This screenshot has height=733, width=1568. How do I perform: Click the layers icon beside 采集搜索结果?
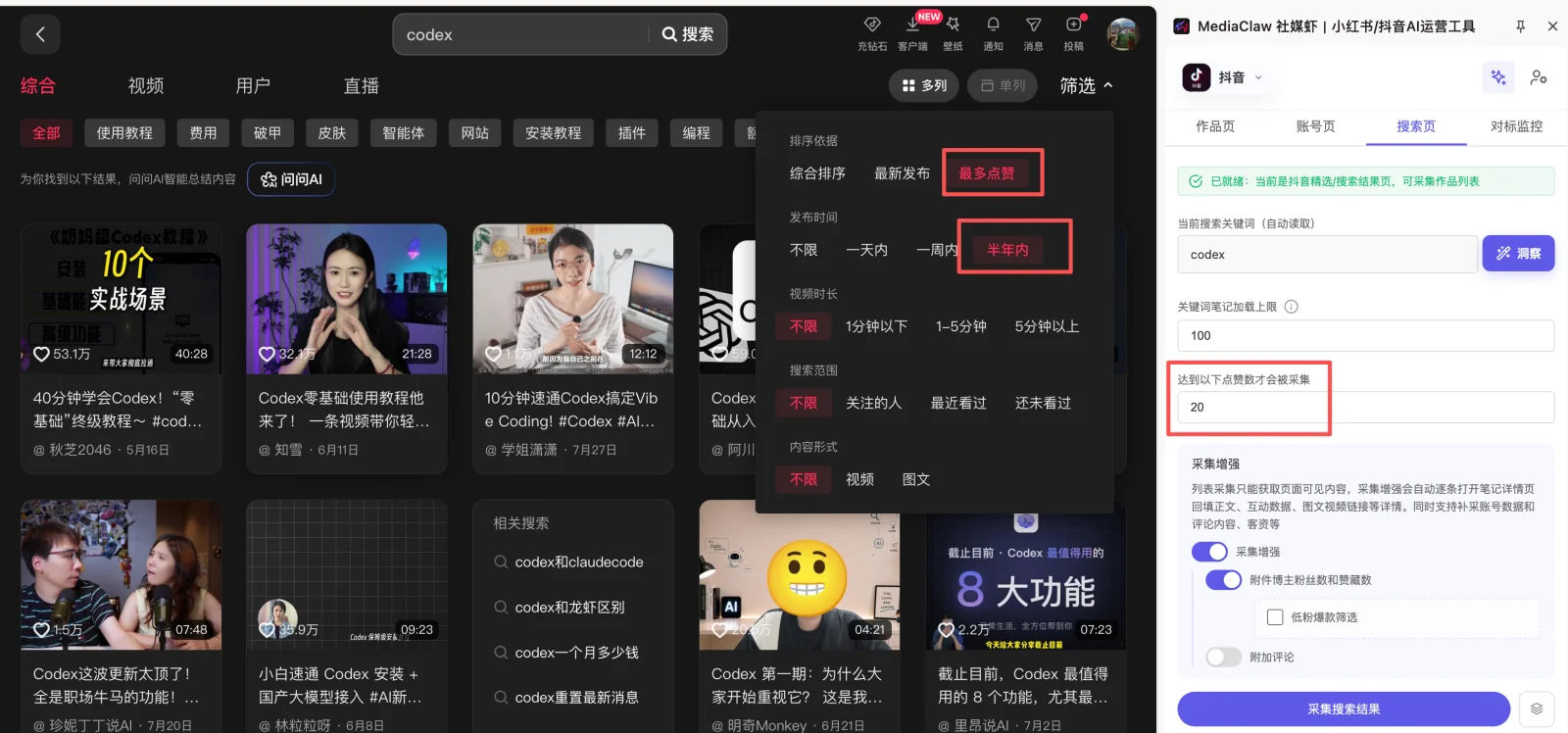click(1537, 709)
